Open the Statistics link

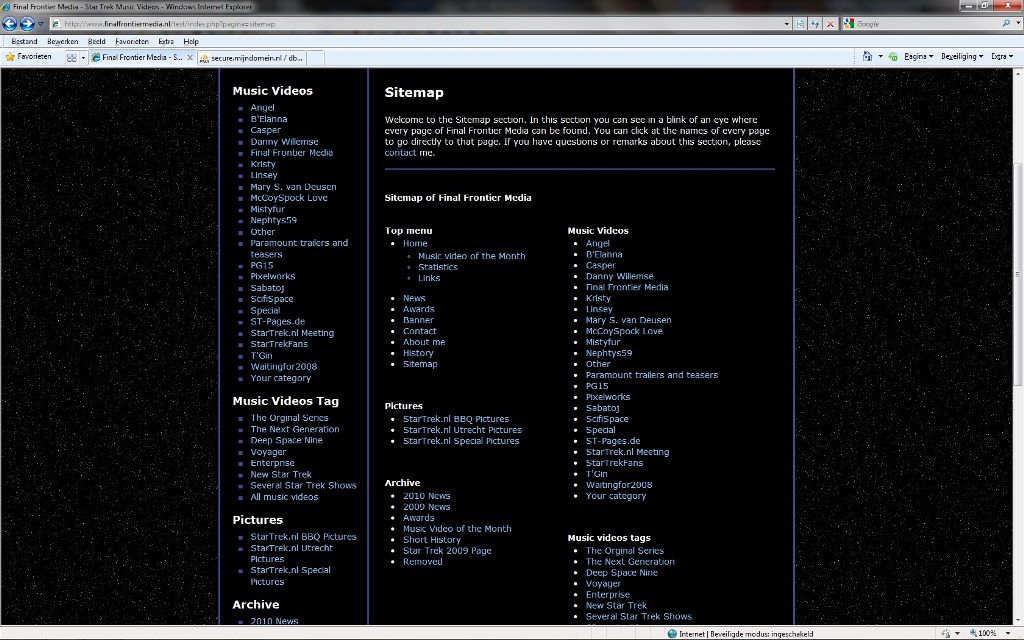tap(438, 267)
